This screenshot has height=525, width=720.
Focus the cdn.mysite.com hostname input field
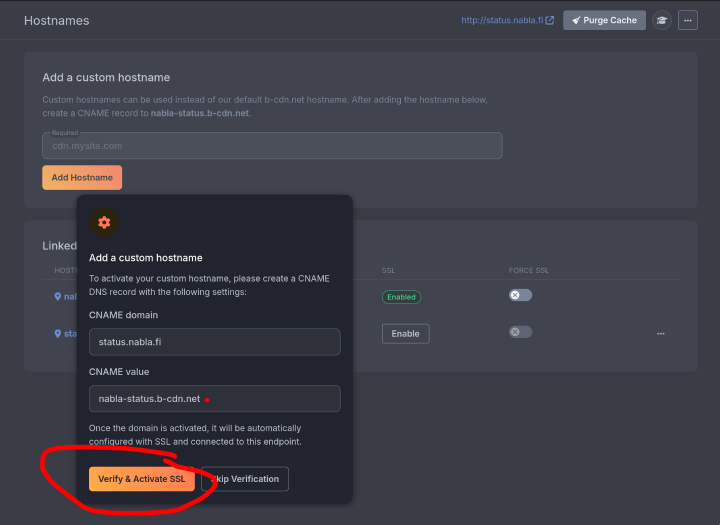coord(272,146)
